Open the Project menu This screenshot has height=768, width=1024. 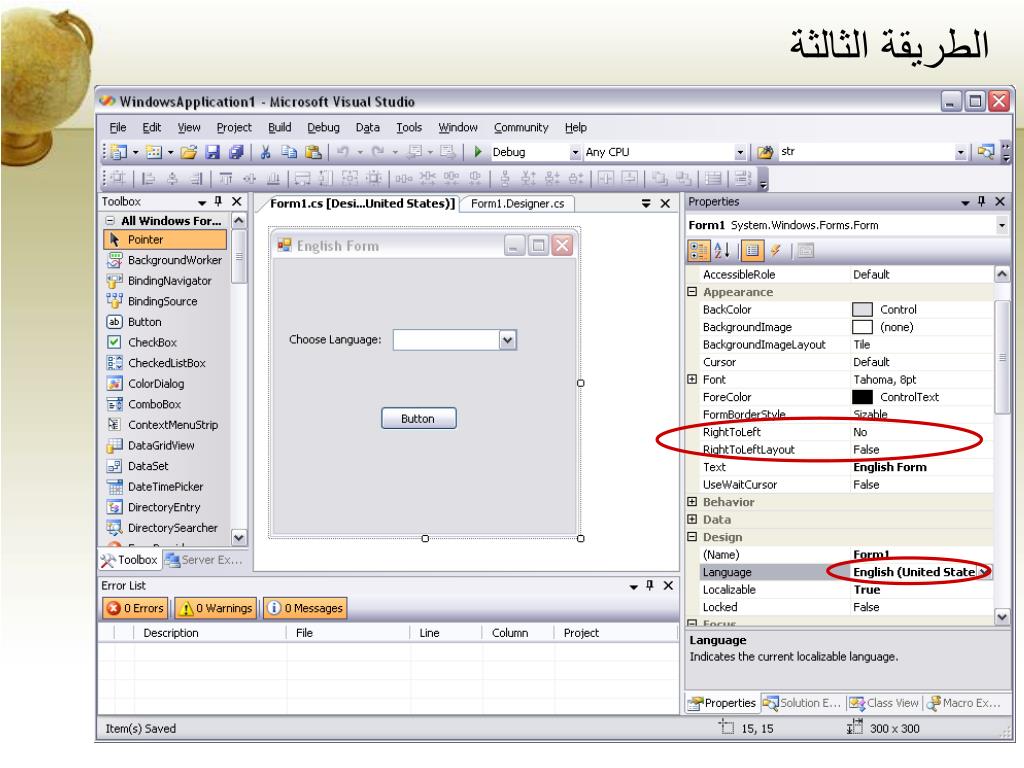[234, 127]
